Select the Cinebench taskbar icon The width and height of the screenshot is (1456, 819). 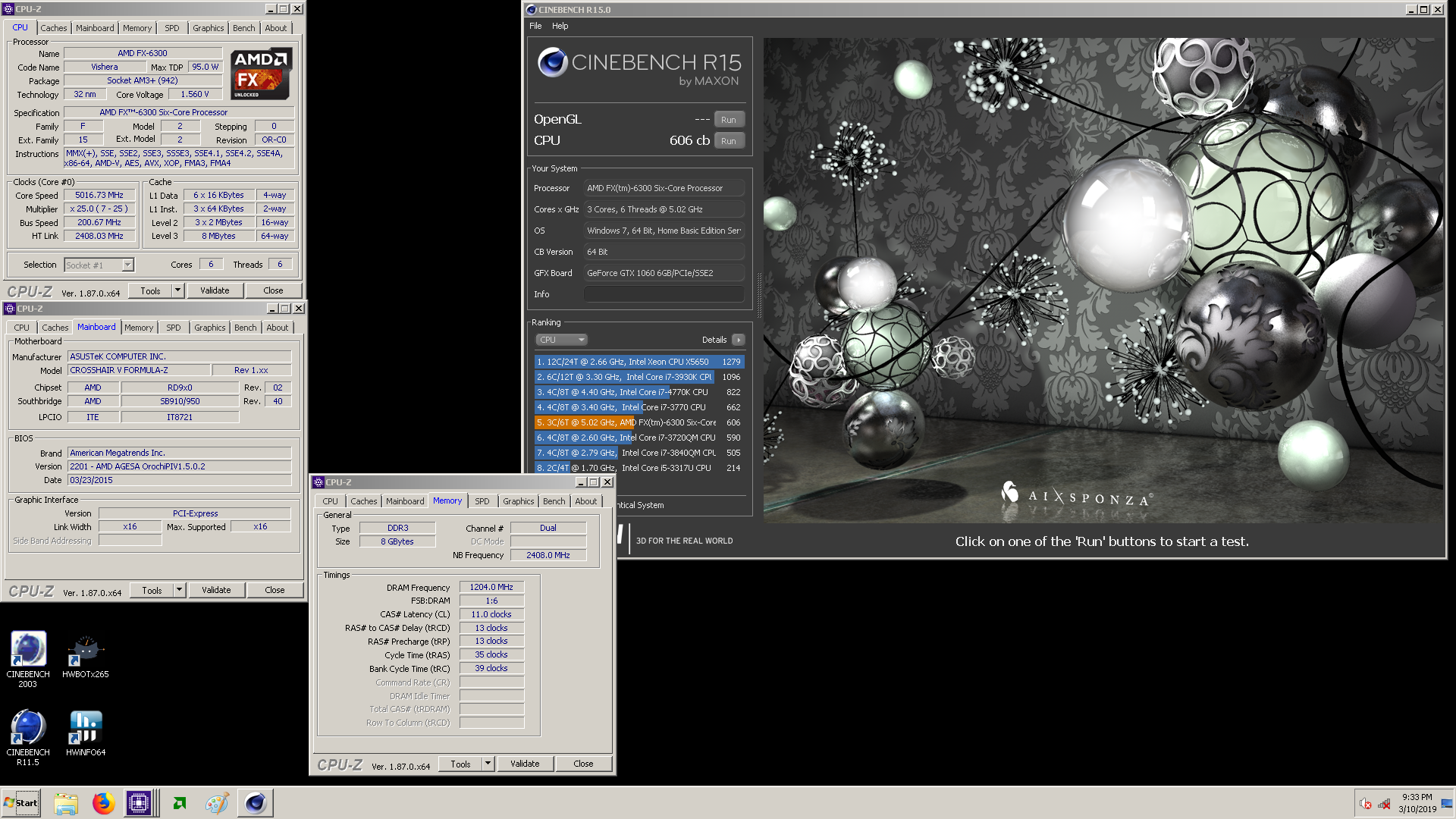(x=256, y=803)
